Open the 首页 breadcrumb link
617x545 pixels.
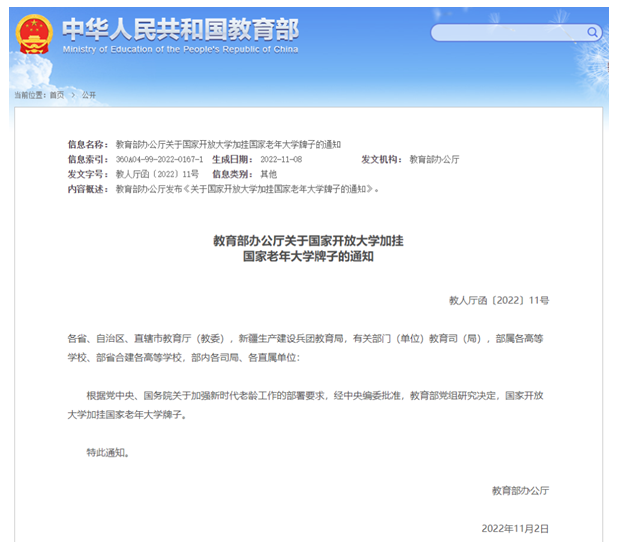pyautogui.click(x=57, y=95)
